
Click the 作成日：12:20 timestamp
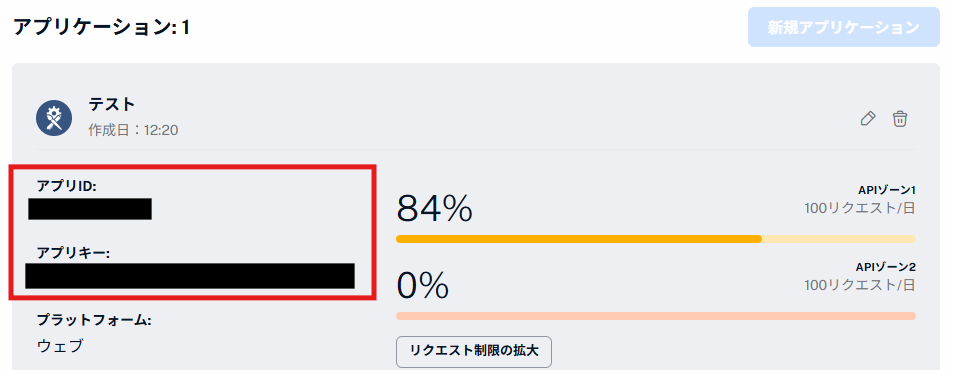point(133,130)
